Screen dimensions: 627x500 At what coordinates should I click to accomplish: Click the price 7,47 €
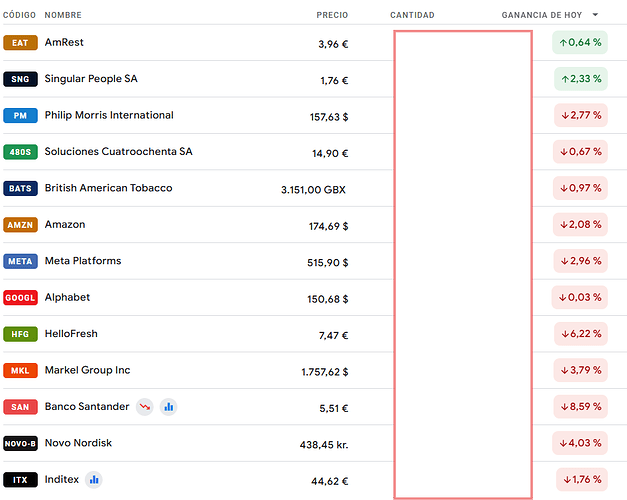(x=333, y=335)
